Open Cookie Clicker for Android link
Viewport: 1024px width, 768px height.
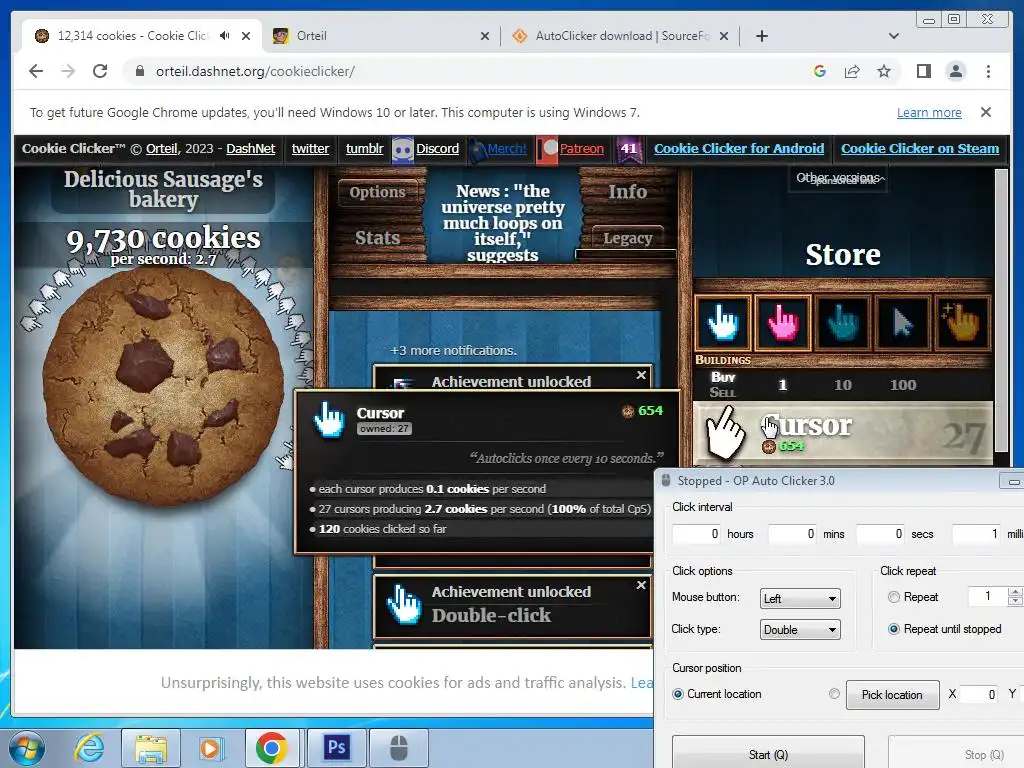(739, 149)
